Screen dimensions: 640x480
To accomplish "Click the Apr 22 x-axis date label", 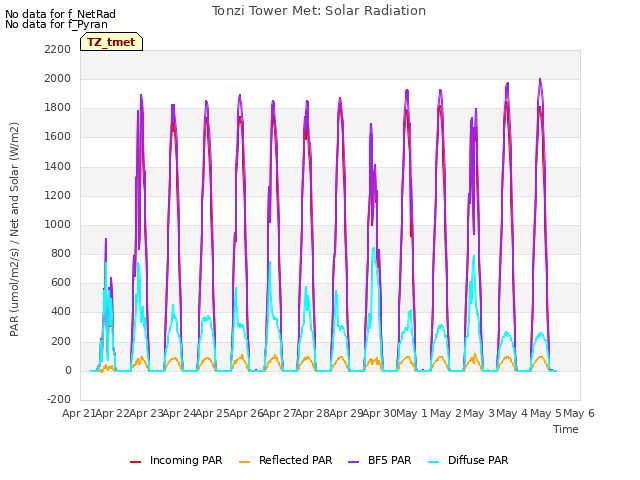I will (112, 413).
